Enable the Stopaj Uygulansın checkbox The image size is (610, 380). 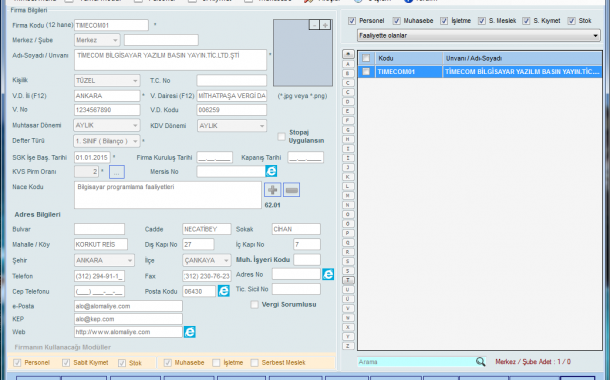(x=281, y=137)
